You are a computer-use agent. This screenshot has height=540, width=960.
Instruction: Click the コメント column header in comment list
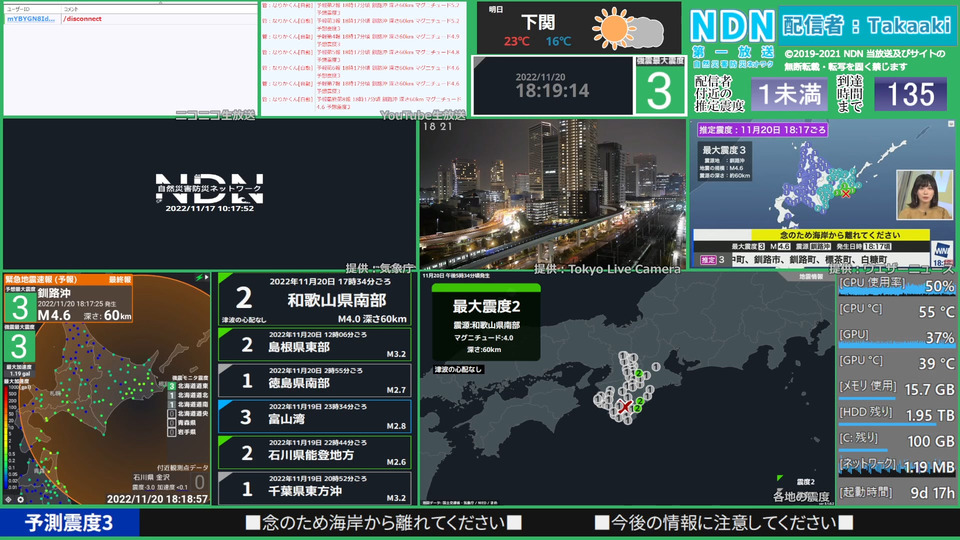71,9
